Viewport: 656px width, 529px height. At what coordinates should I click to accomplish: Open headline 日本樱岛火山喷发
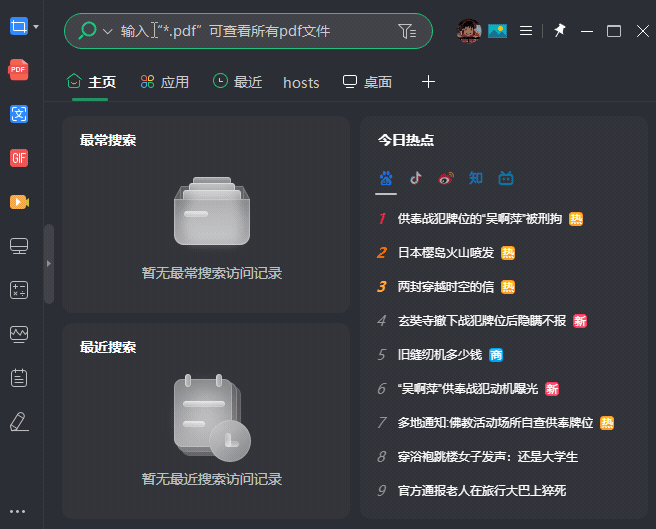pyautogui.click(x=446, y=253)
